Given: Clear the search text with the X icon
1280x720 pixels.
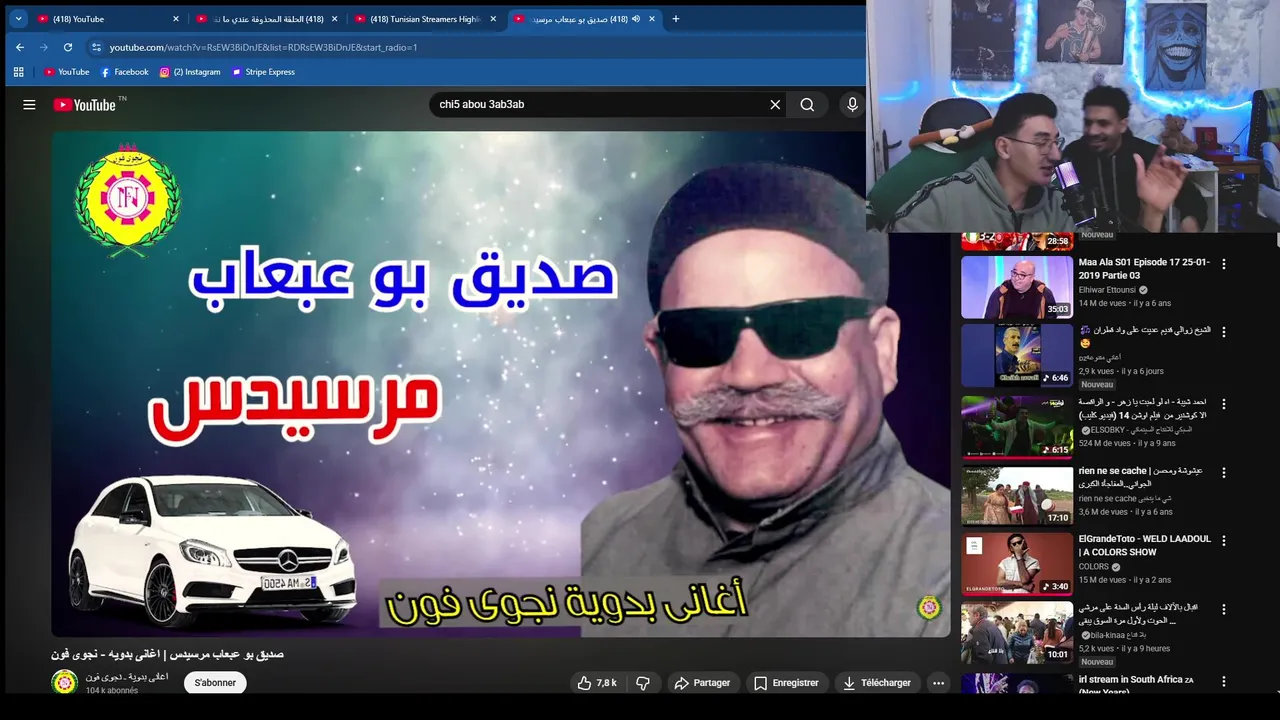Looking at the screenshot, I should click(x=775, y=104).
